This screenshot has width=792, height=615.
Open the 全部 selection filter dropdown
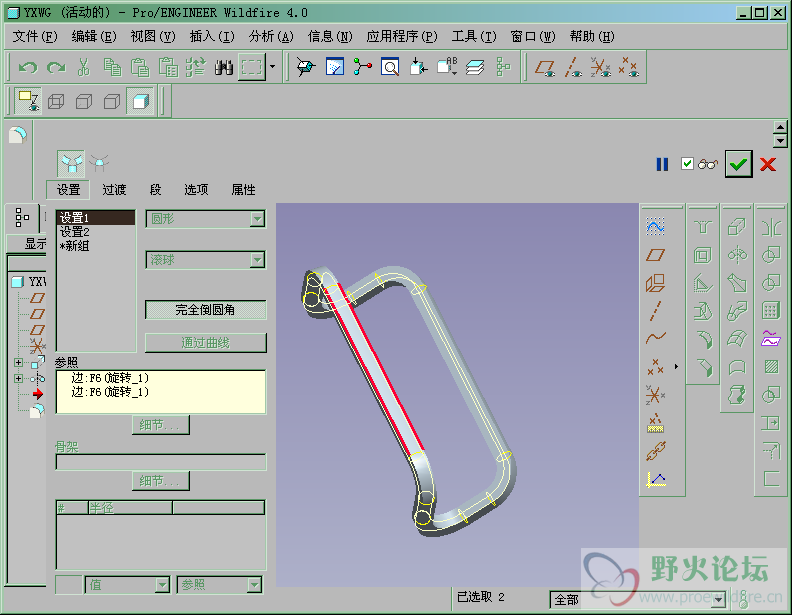[719, 599]
